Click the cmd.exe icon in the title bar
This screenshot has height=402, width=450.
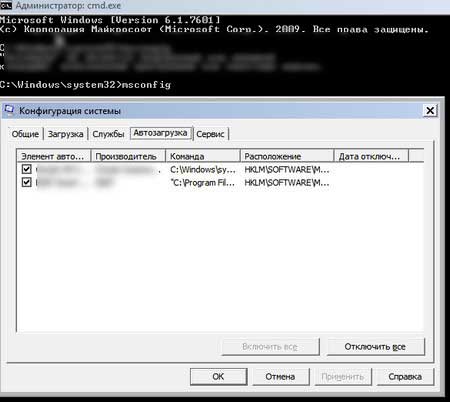coord(6,6)
